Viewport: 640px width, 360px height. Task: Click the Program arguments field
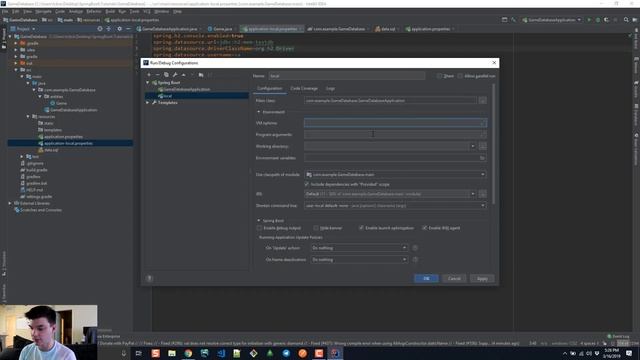(395, 135)
